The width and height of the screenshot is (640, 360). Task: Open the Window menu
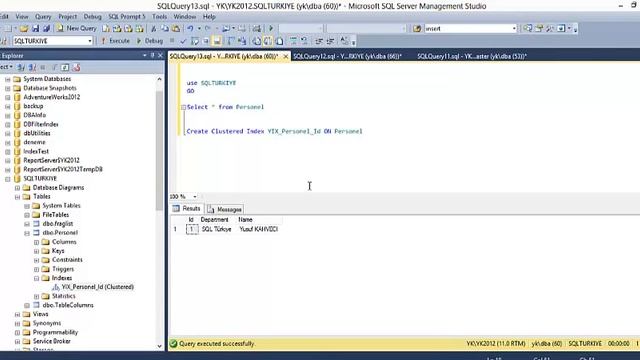tap(184, 17)
